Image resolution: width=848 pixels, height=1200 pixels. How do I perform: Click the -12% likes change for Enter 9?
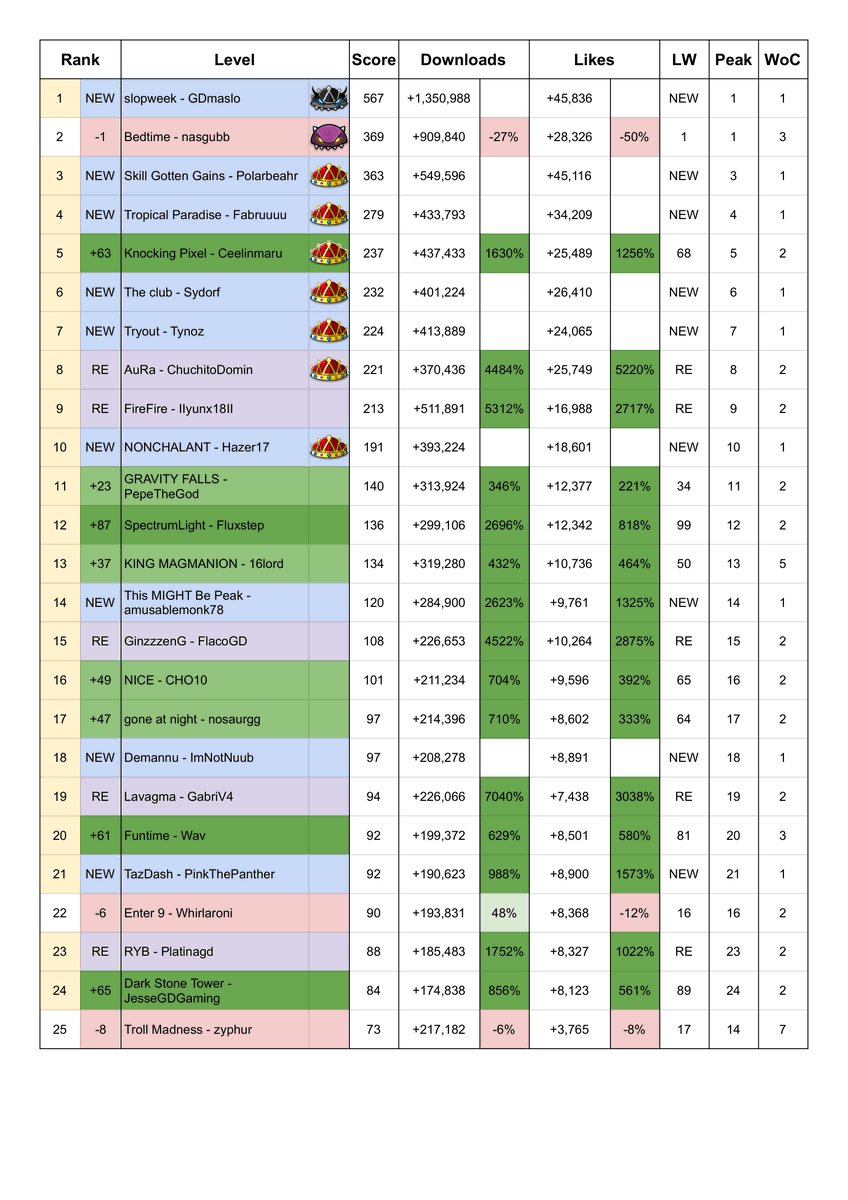(x=634, y=912)
